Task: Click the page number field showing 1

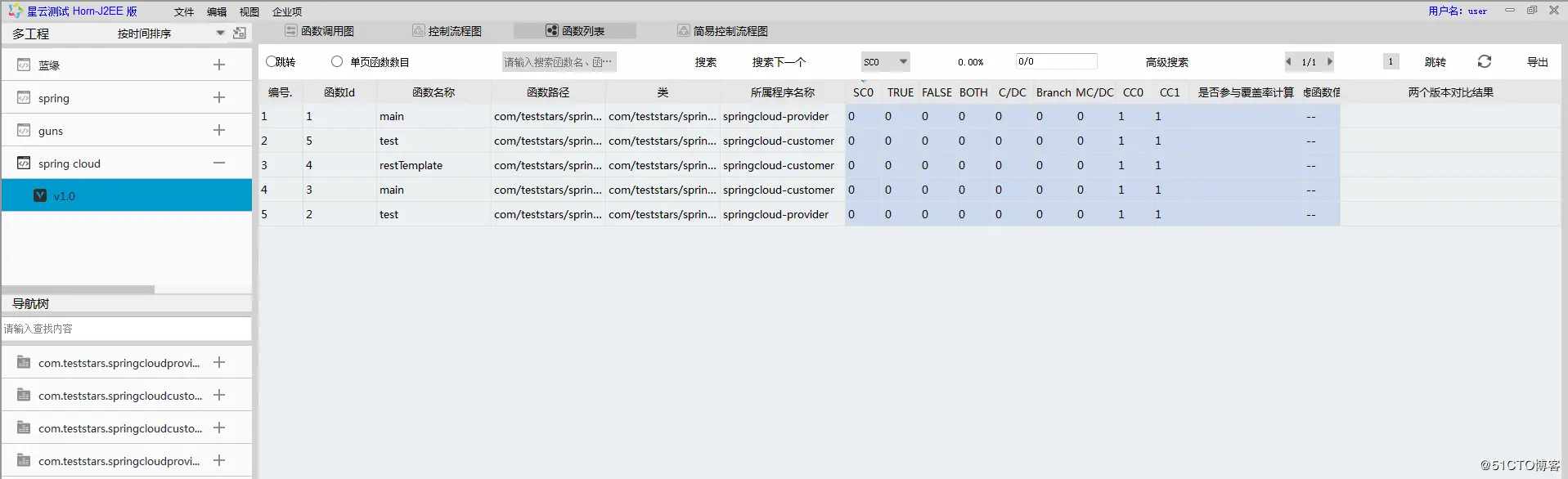Action: 1391,61
